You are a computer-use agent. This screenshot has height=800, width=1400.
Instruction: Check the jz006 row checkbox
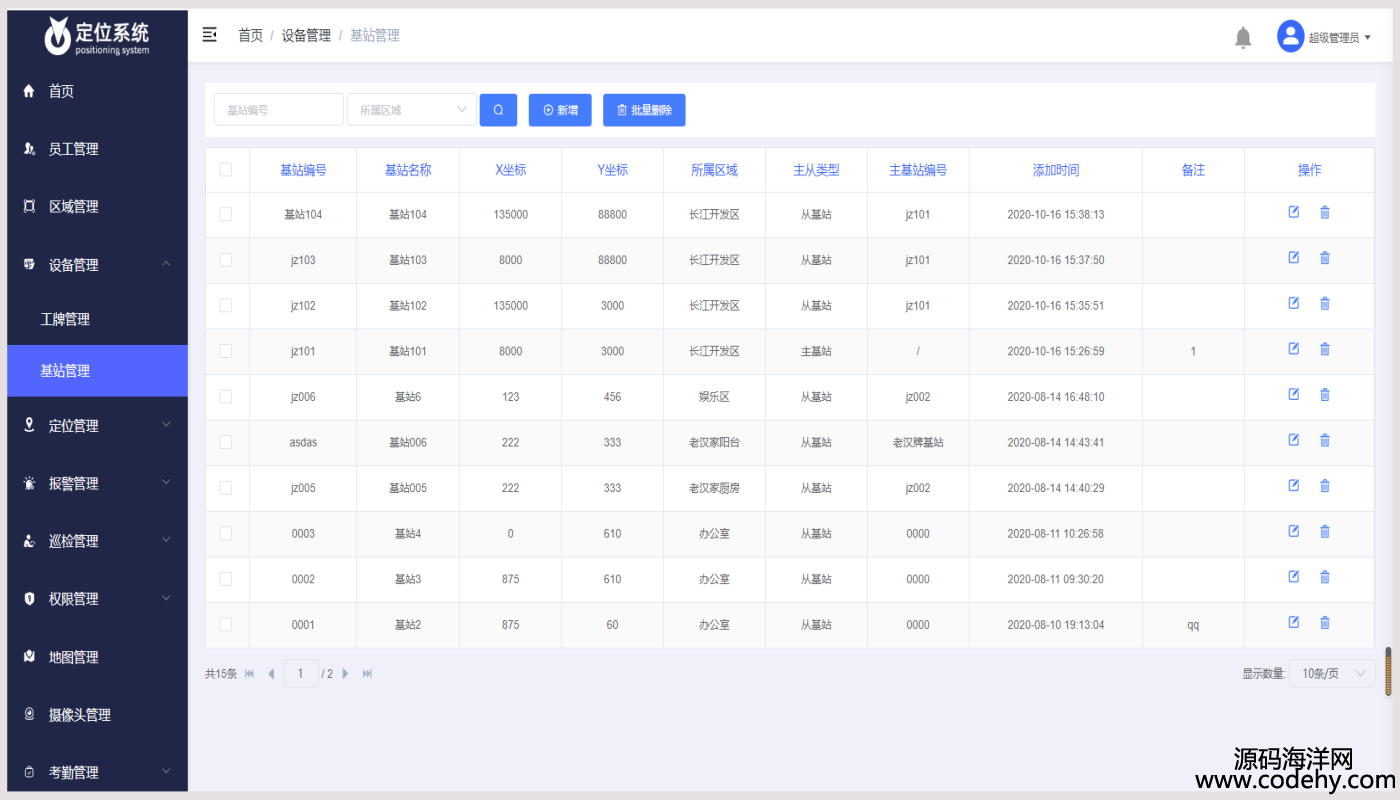(x=226, y=396)
